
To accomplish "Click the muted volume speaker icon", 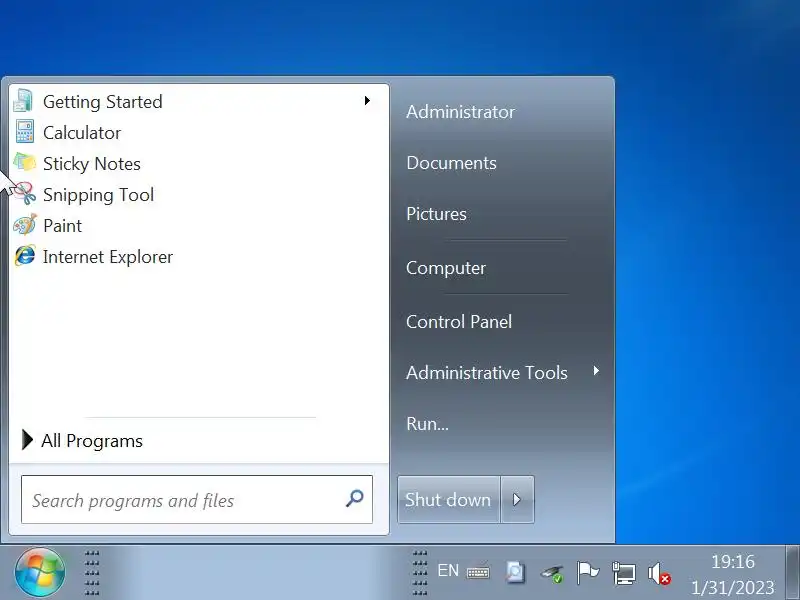I will [x=659, y=573].
